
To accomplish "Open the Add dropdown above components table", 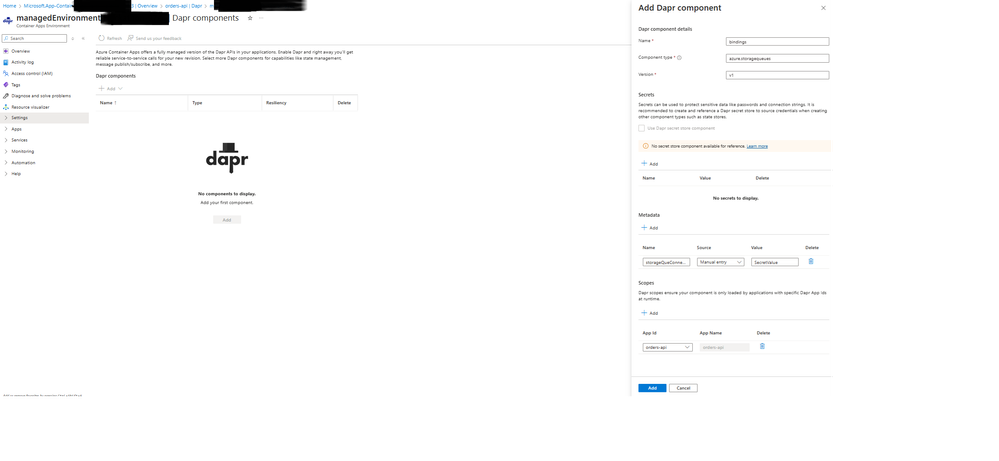I will click(110, 89).
